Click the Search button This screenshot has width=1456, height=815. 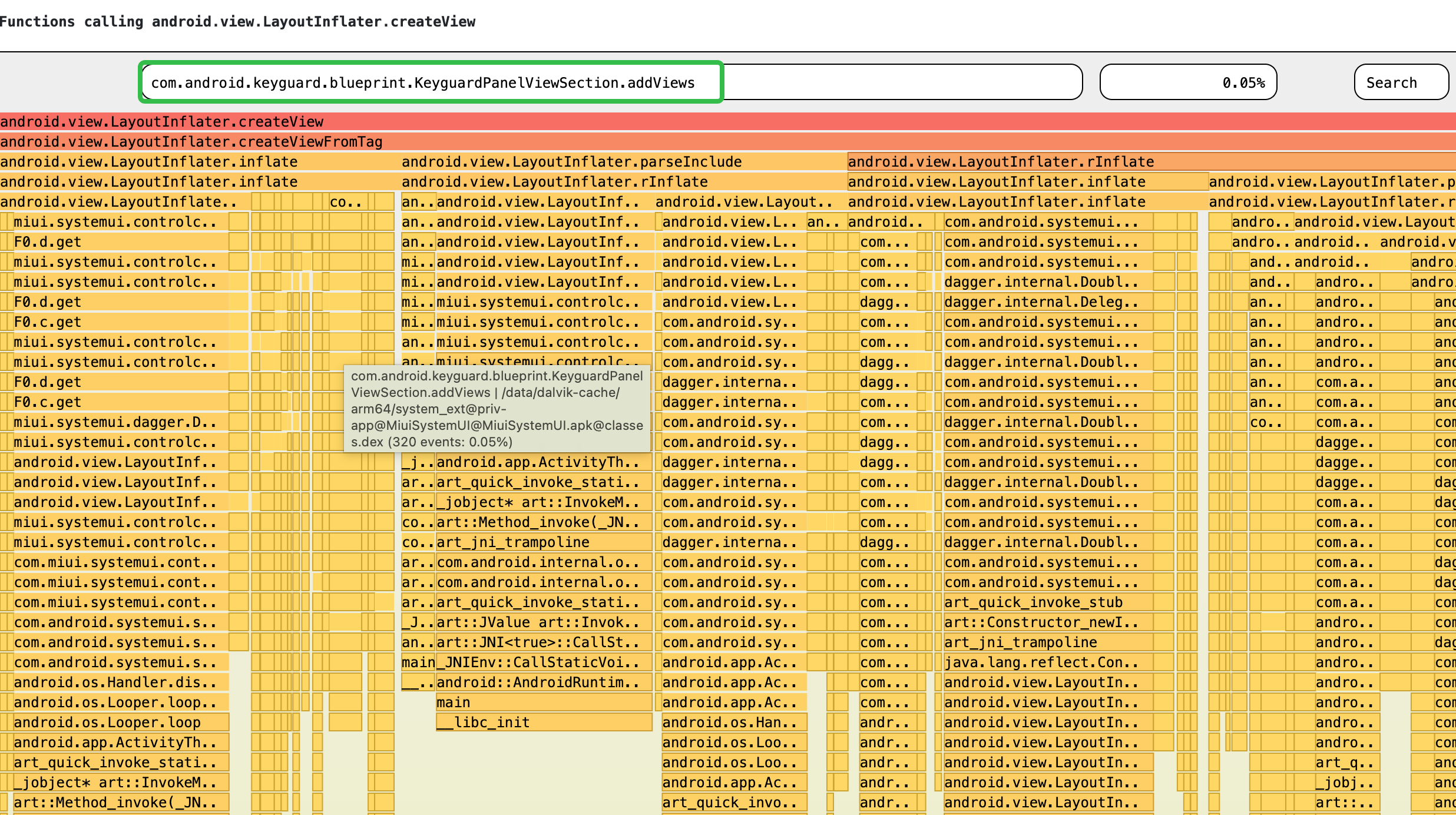(x=1401, y=82)
